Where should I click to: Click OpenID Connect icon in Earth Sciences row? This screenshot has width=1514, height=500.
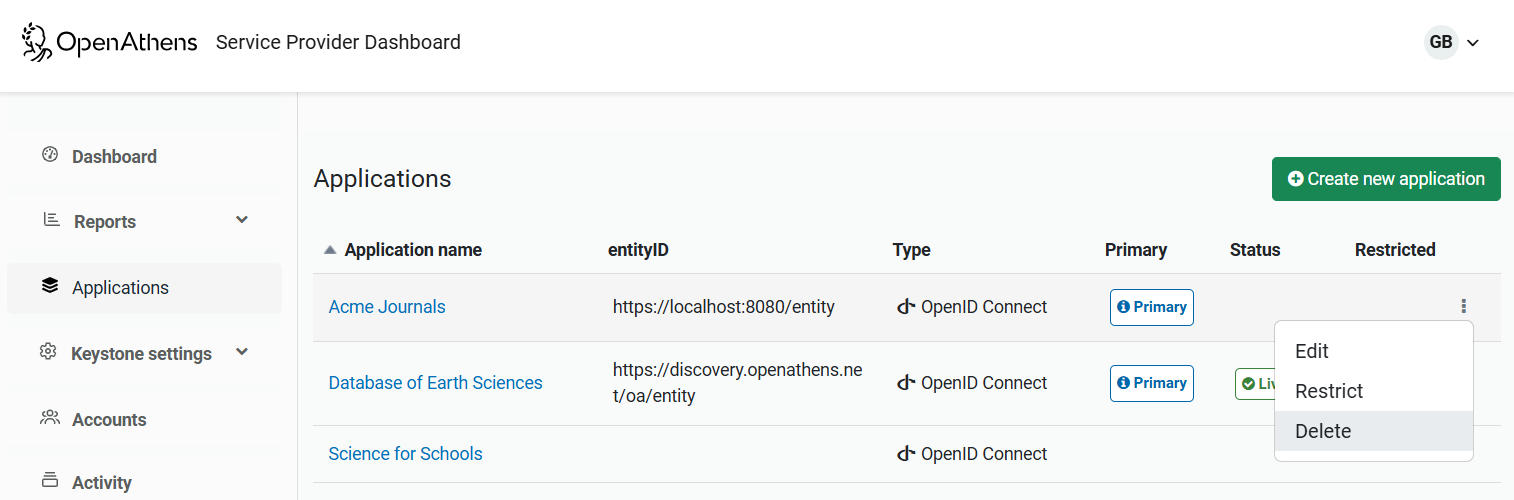pyautogui.click(x=906, y=383)
